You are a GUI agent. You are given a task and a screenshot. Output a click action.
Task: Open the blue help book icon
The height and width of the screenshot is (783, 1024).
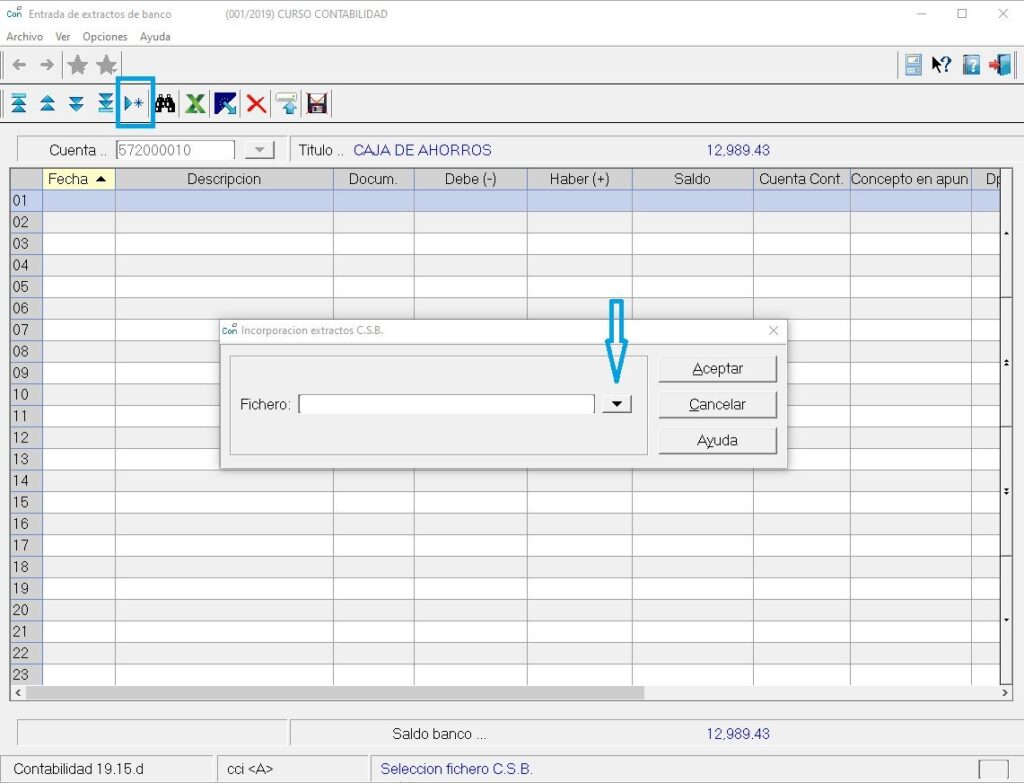click(971, 65)
